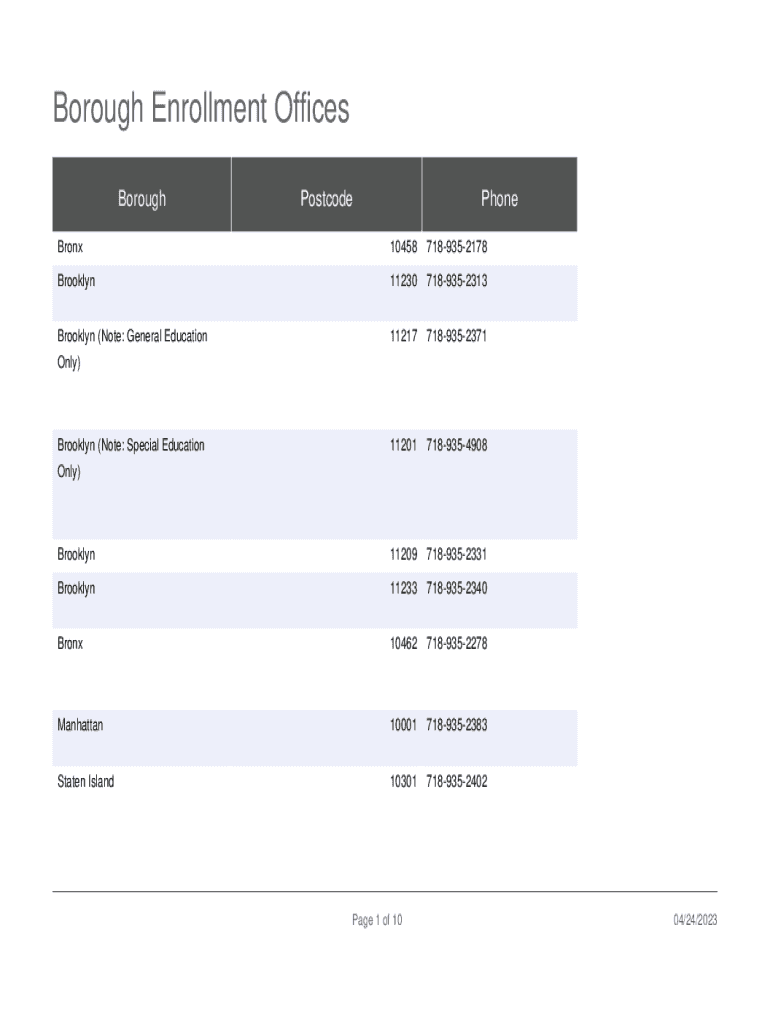Click the Borough Enrollment Offices title
The width and height of the screenshot is (770, 1024).
click(201, 108)
